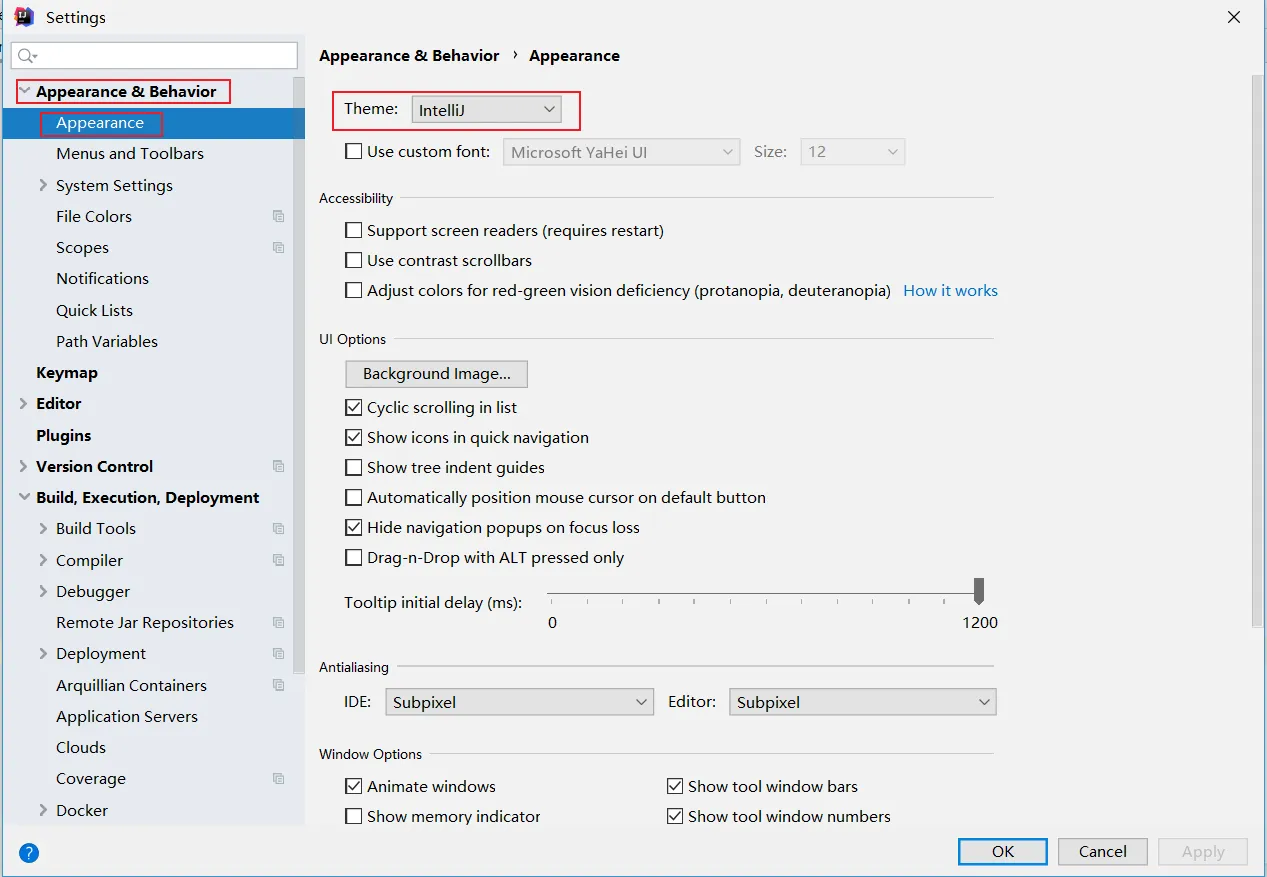Expand the Editor settings tree node
Image resolution: width=1267 pixels, height=877 pixels.
pos(23,403)
